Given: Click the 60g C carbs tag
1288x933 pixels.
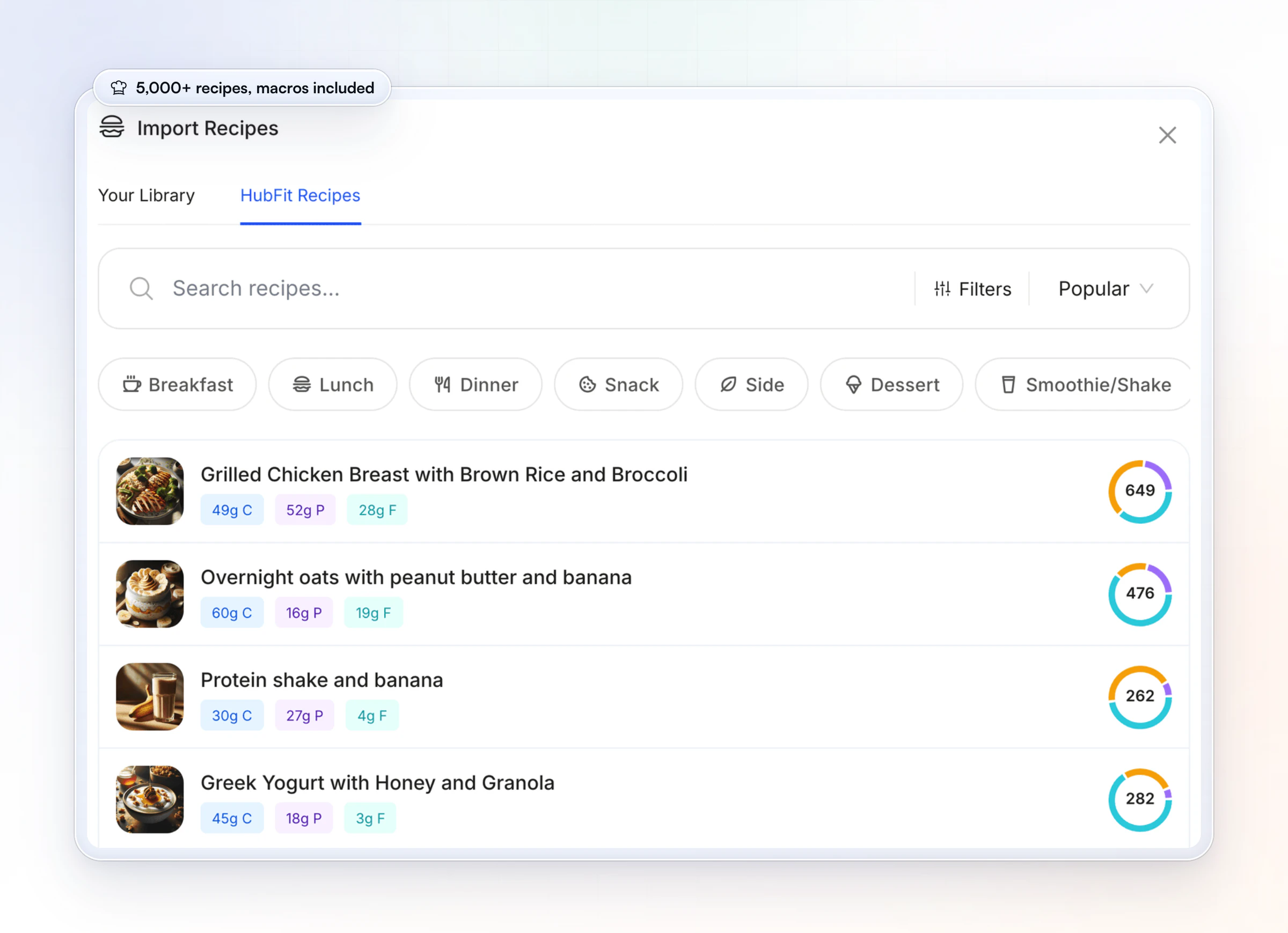Looking at the screenshot, I should [x=232, y=613].
